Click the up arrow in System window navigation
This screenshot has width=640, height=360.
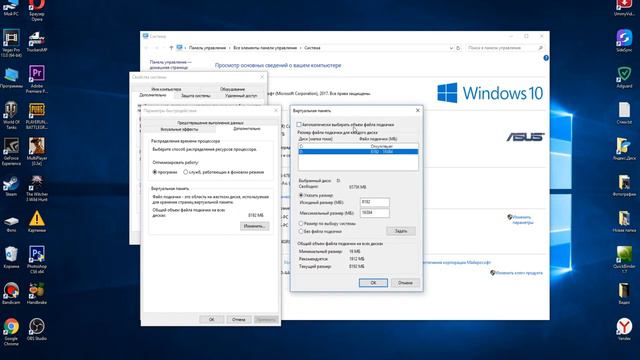point(171,48)
